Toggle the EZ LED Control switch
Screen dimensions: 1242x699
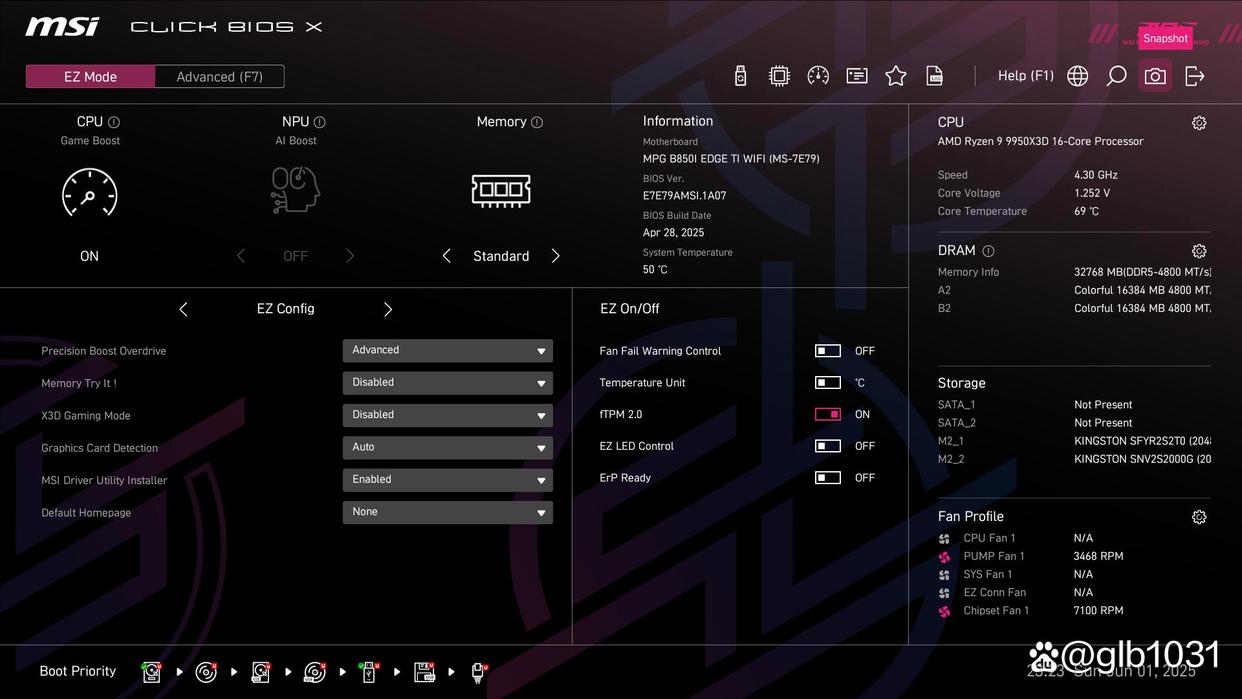coord(828,446)
